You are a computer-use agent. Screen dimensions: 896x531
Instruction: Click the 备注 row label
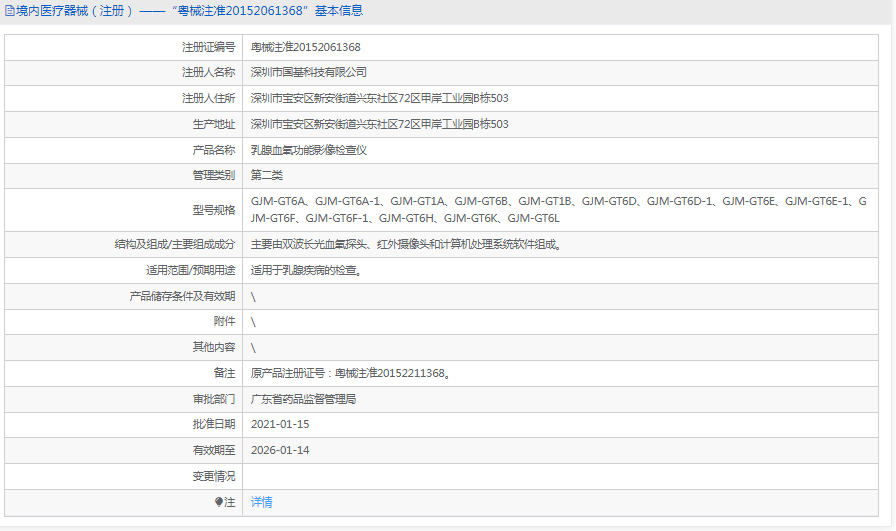pyautogui.click(x=225, y=373)
